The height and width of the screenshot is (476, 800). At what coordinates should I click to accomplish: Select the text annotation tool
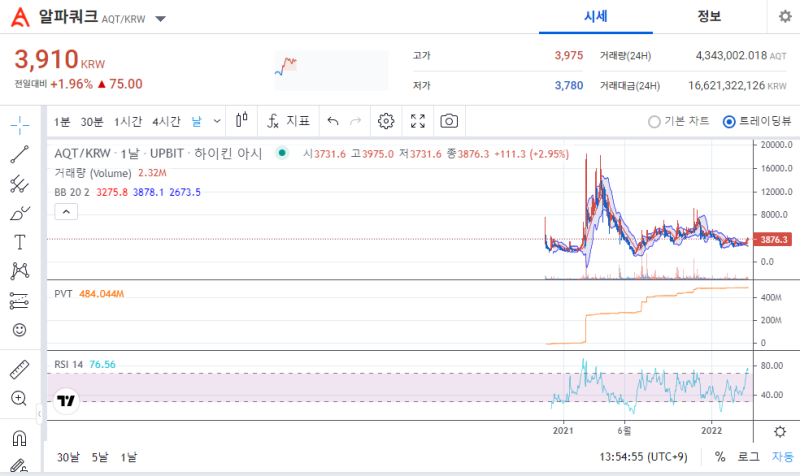19,242
